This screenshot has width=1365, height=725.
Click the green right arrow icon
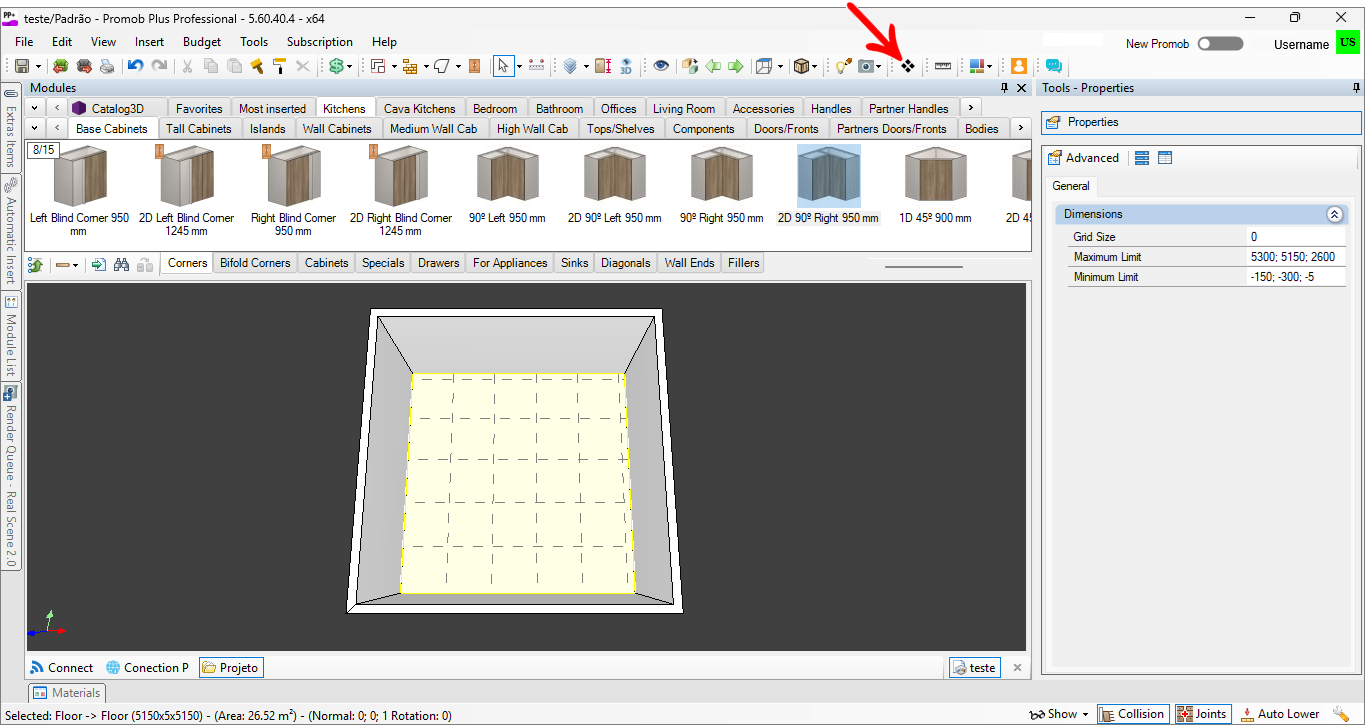coord(736,66)
